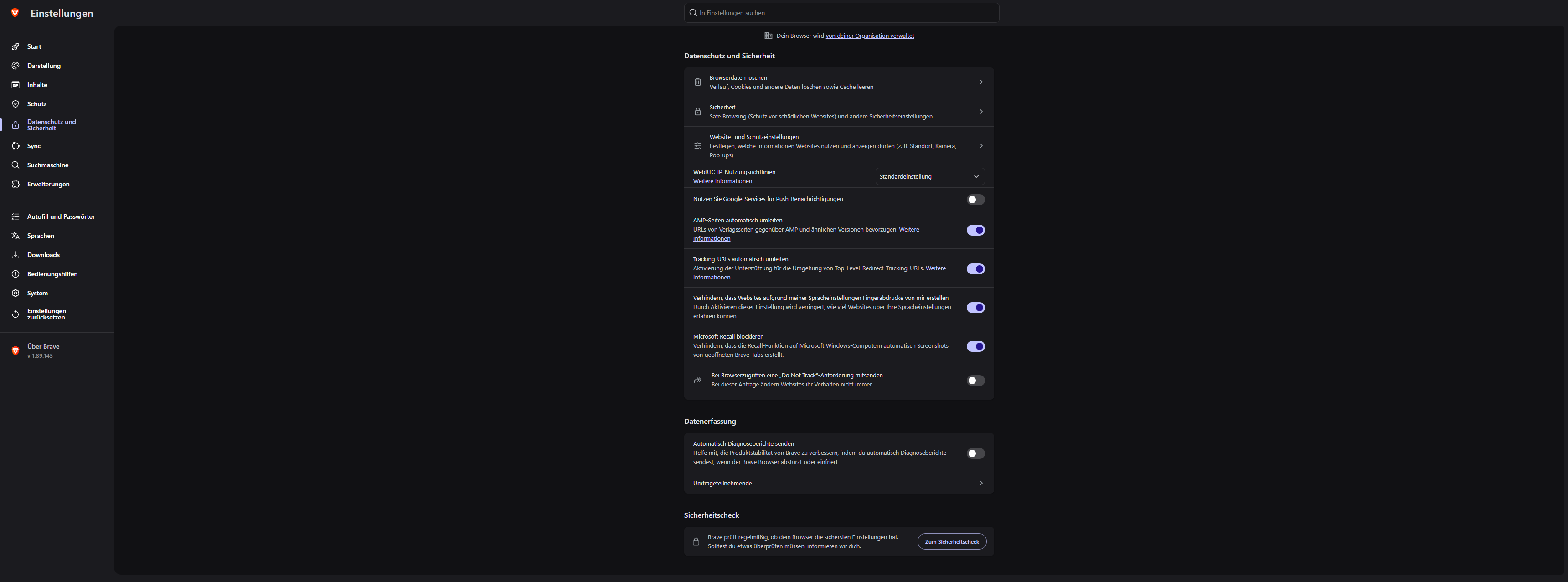Open the WebRTC-IP Standardeinstellung dropdown
The height and width of the screenshot is (582, 1568).
pyautogui.click(x=929, y=176)
